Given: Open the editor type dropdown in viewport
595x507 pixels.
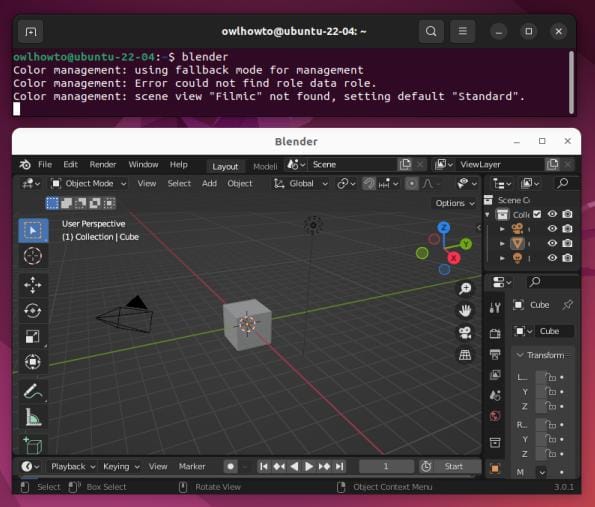Looking at the screenshot, I should (31, 184).
